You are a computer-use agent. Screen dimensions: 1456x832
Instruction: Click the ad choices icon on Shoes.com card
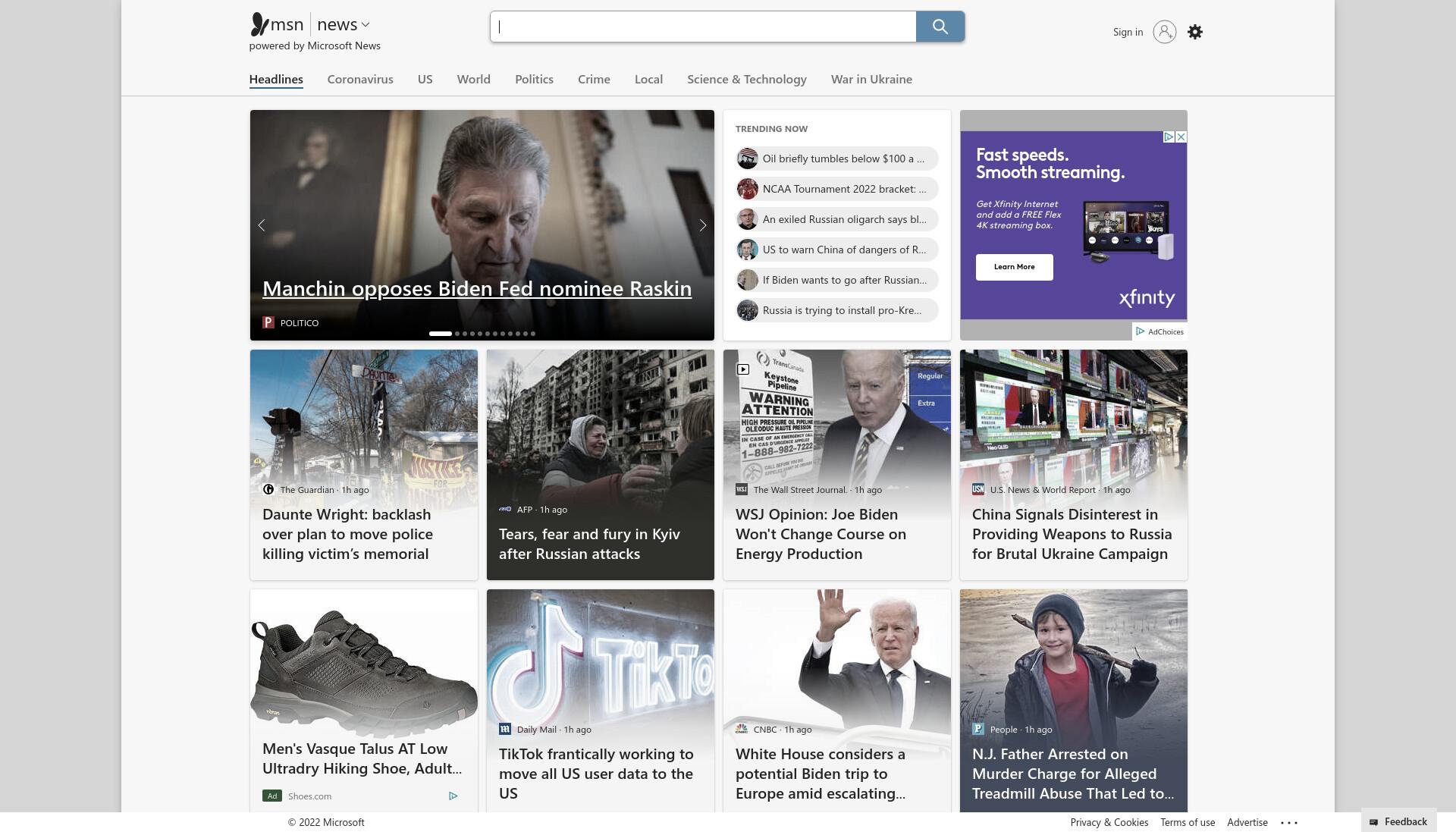pyautogui.click(x=453, y=796)
